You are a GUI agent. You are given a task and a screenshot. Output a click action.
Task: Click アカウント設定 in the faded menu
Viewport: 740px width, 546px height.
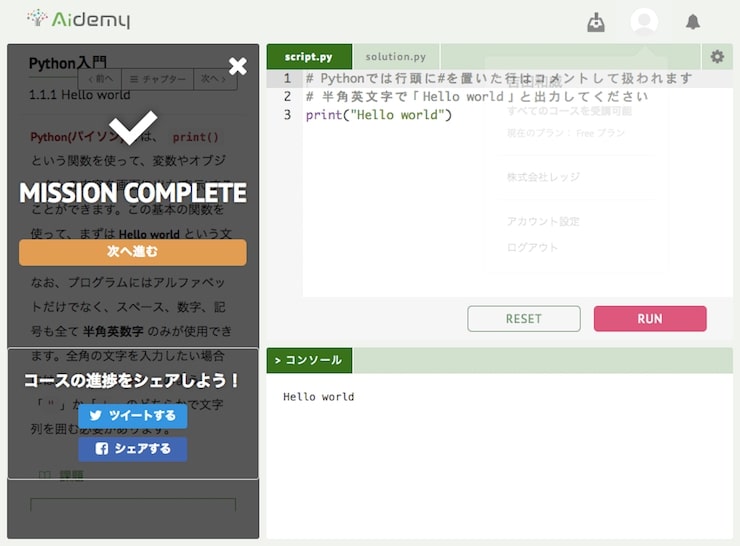click(543, 221)
